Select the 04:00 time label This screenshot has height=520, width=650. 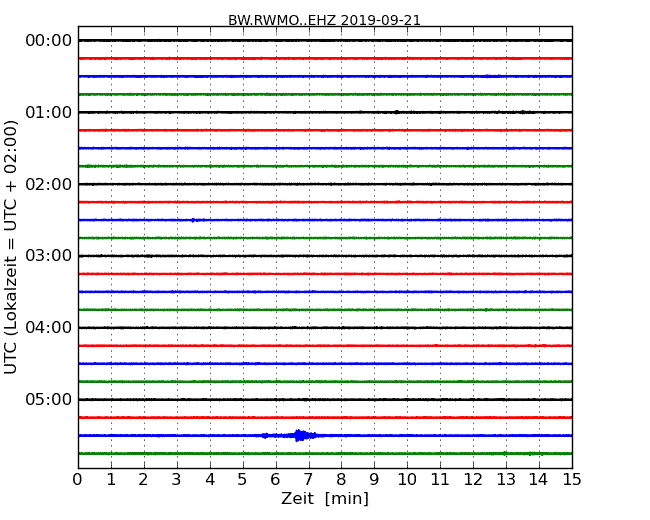coord(49,327)
